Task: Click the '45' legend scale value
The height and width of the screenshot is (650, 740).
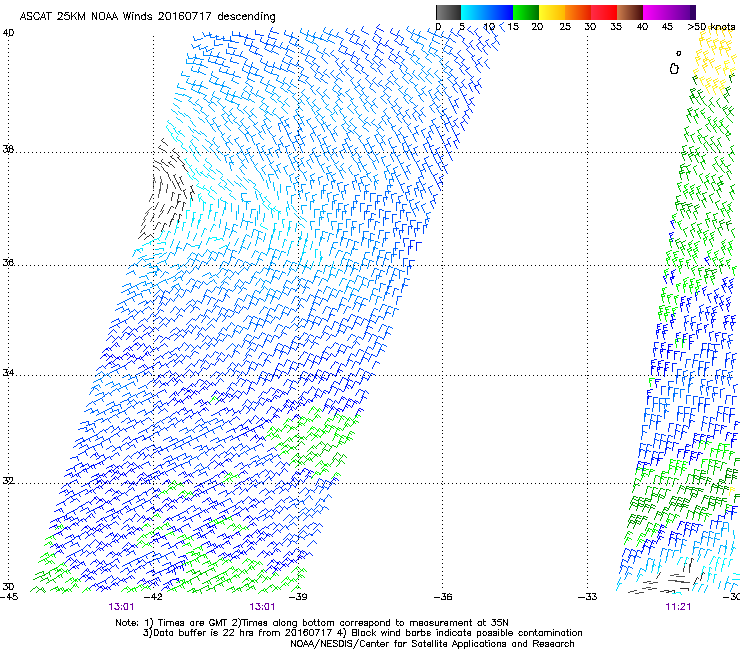Action: point(667,27)
